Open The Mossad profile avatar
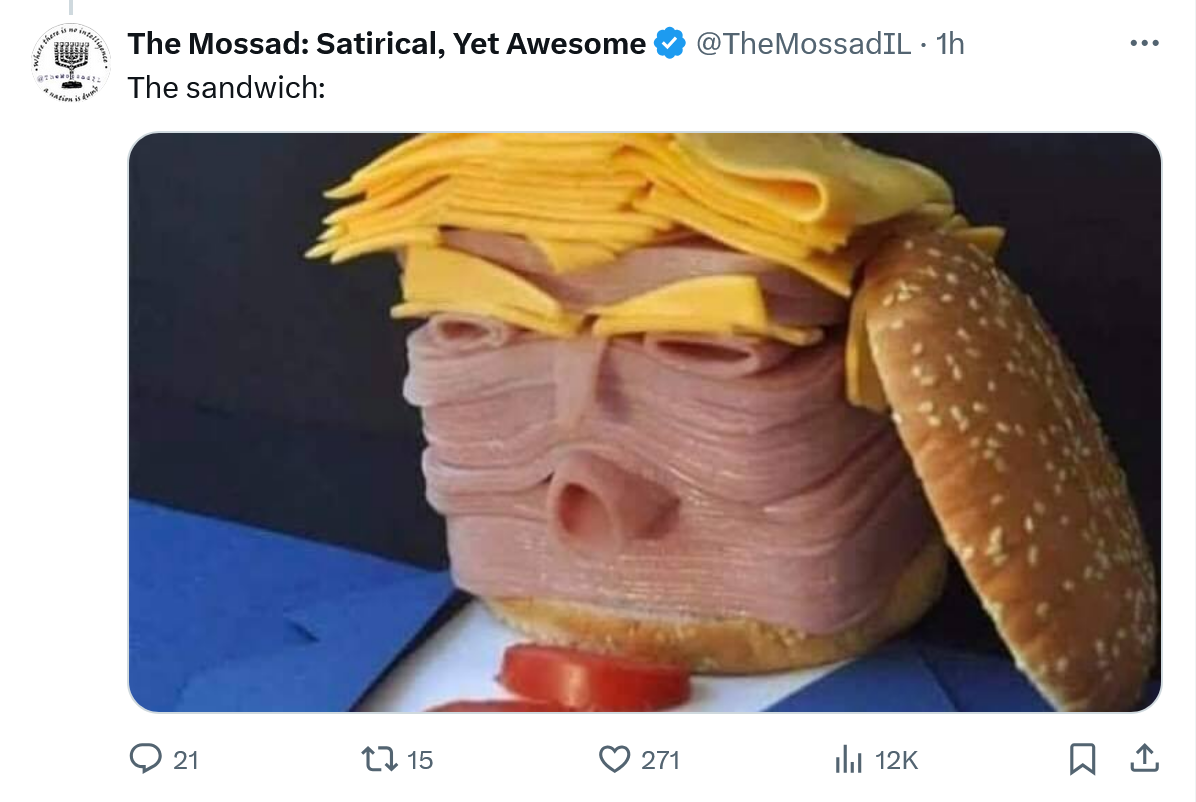 coord(71,63)
